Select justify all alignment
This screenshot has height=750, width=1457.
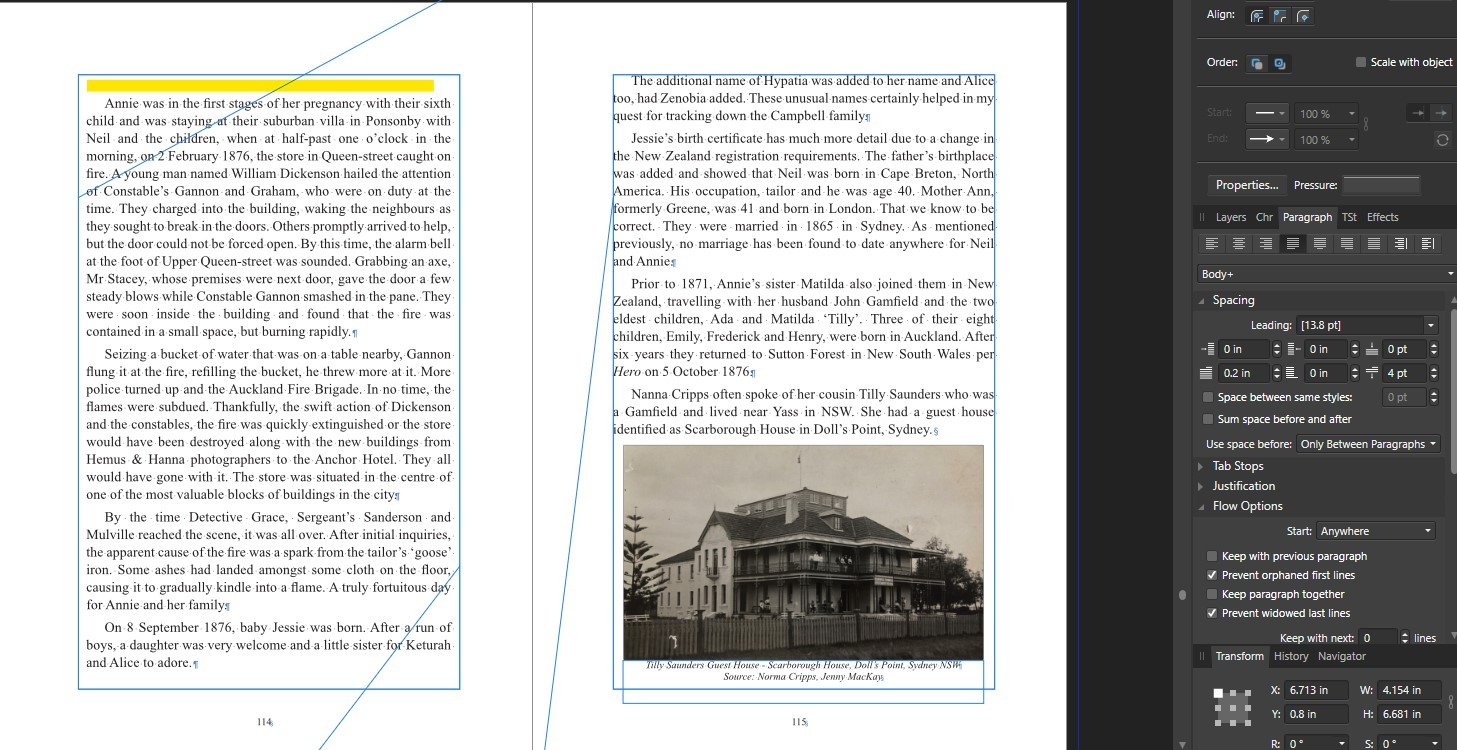[1373, 243]
